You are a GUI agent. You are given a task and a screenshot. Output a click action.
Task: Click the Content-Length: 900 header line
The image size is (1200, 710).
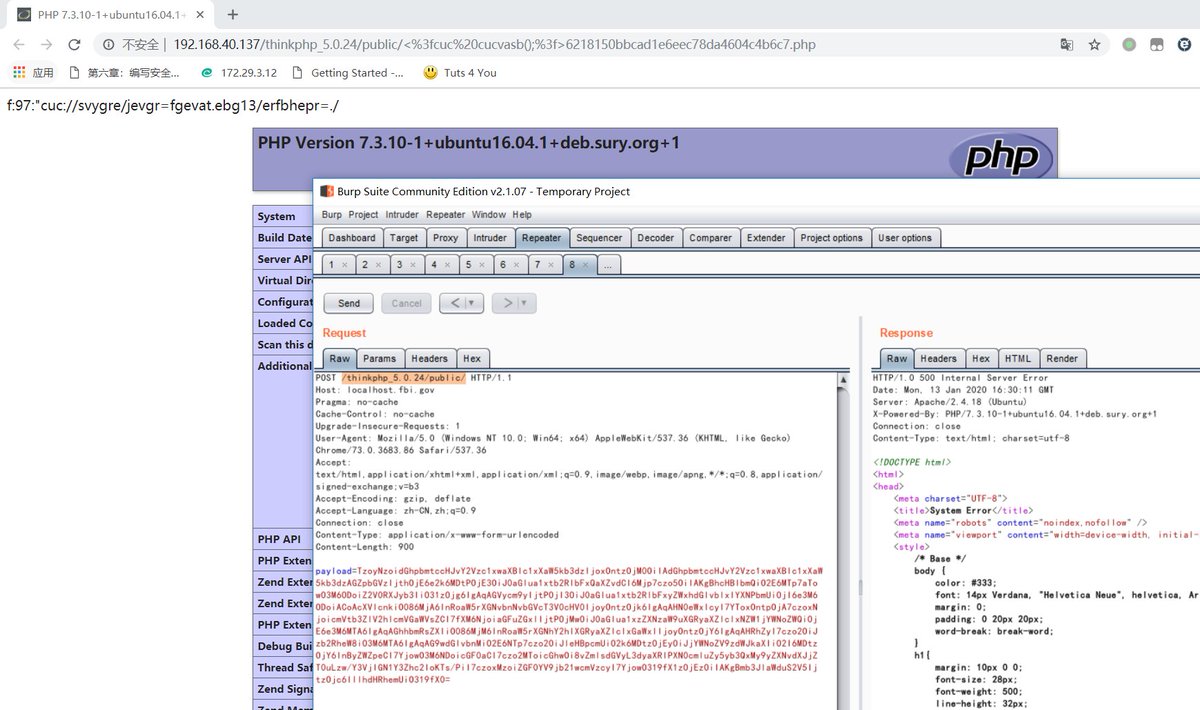pos(364,547)
